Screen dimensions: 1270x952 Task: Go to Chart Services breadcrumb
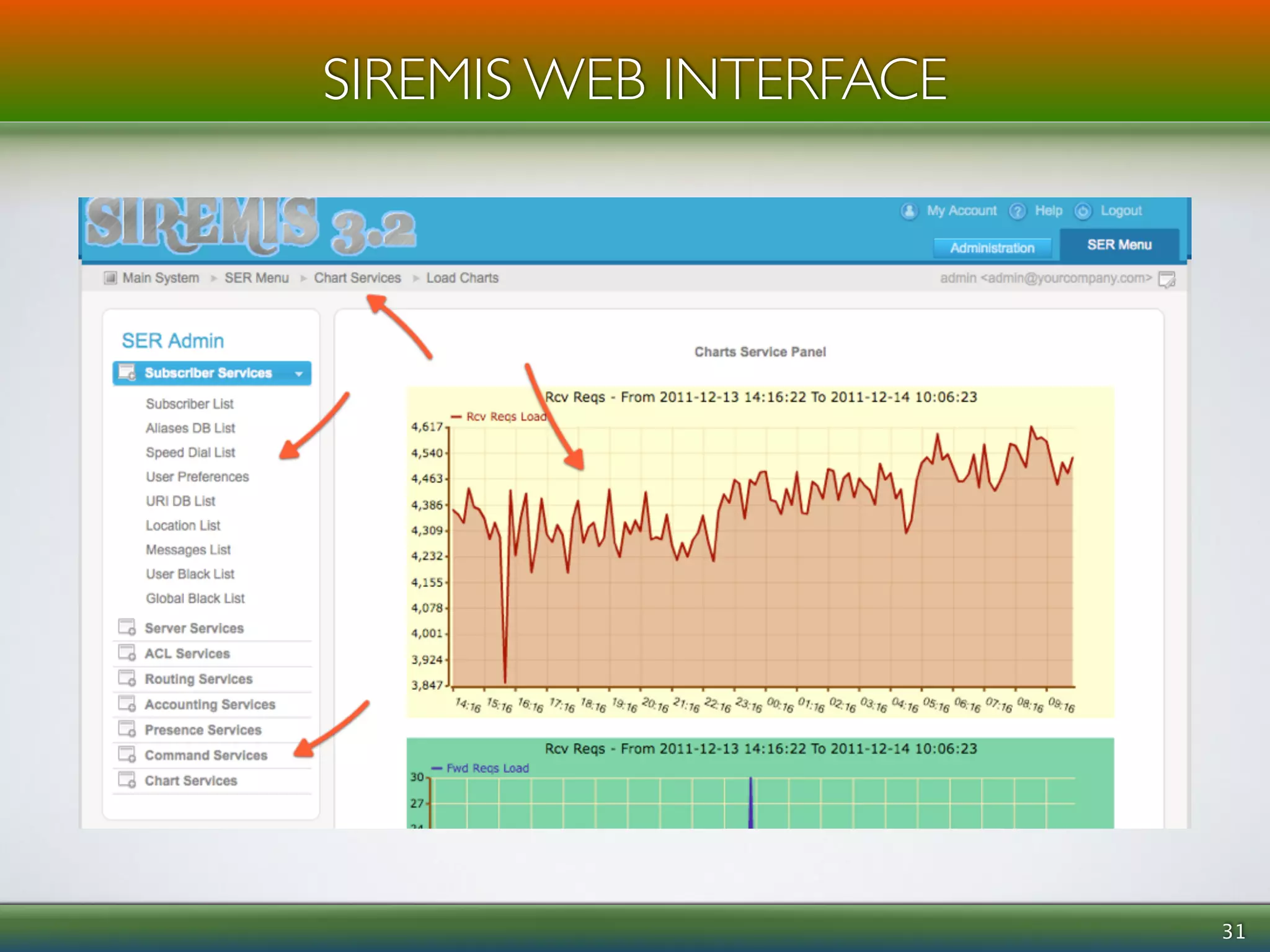(x=357, y=278)
